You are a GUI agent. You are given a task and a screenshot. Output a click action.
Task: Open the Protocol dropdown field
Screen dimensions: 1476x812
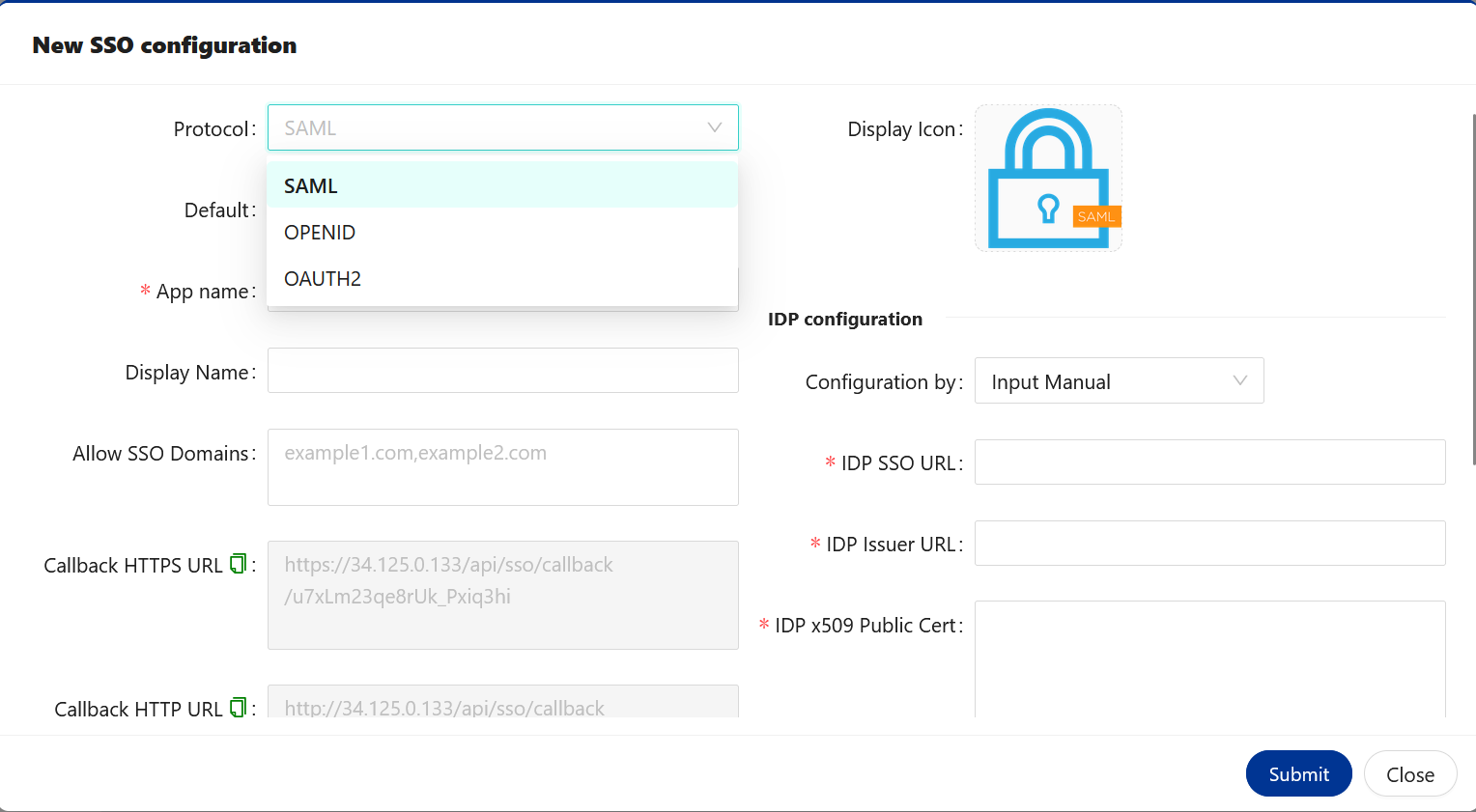(x=503, y=127)
